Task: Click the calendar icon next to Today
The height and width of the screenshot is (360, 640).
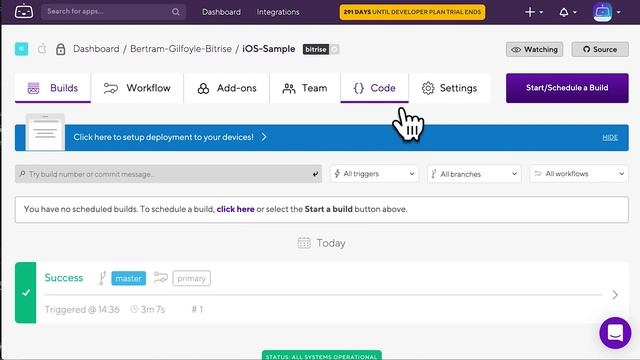Action: click(304, 243)
